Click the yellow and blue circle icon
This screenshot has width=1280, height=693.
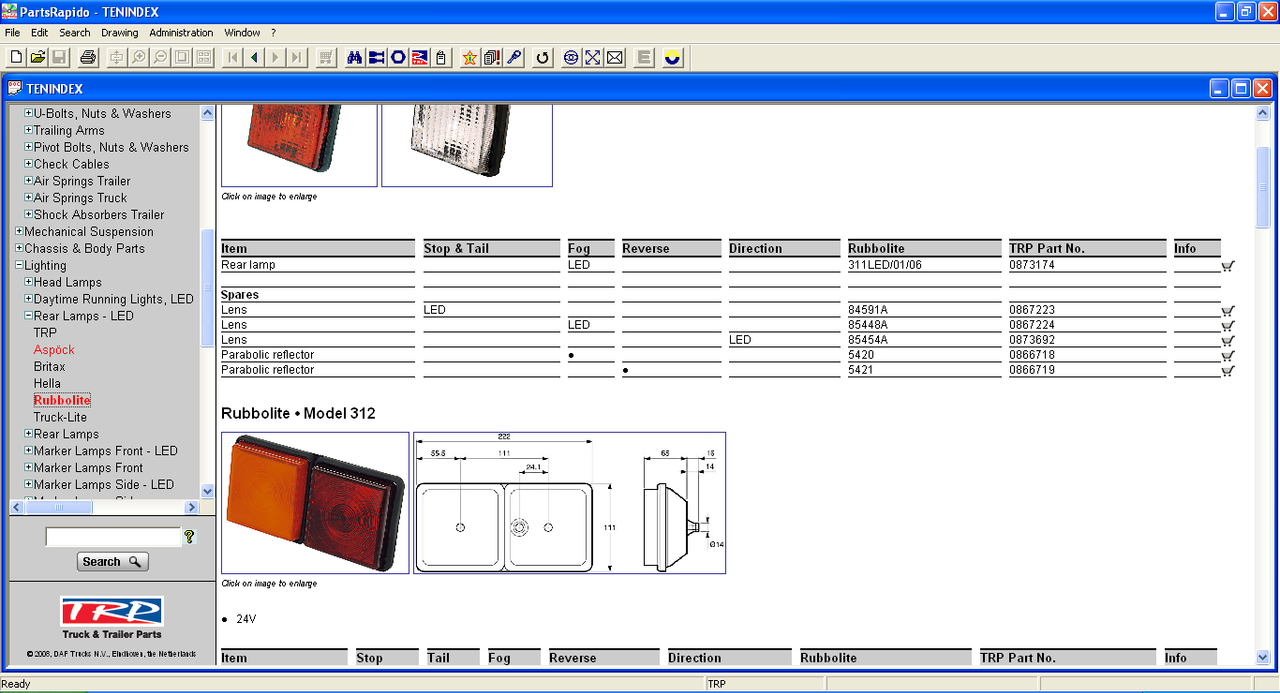click(x=672, y=58)
